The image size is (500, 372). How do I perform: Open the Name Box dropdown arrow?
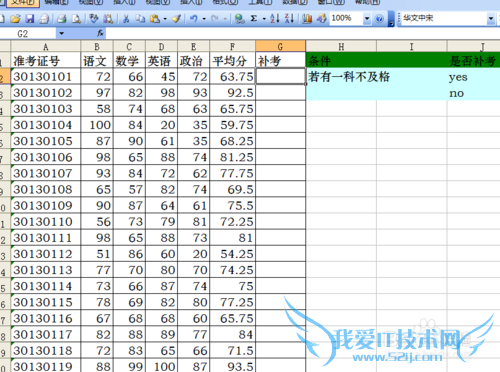(x=61, y=34)
